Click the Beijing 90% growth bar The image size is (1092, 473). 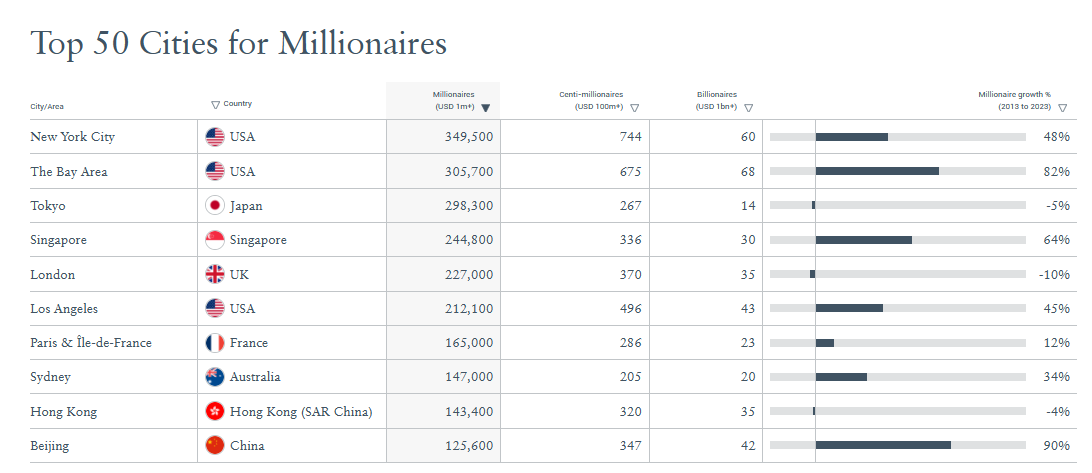[x=883, y=445]
